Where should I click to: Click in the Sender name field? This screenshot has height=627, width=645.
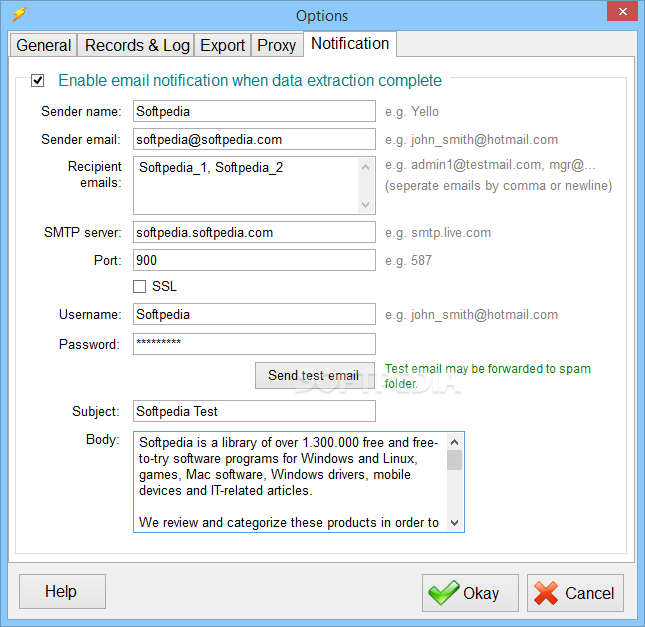coord(254,111)
